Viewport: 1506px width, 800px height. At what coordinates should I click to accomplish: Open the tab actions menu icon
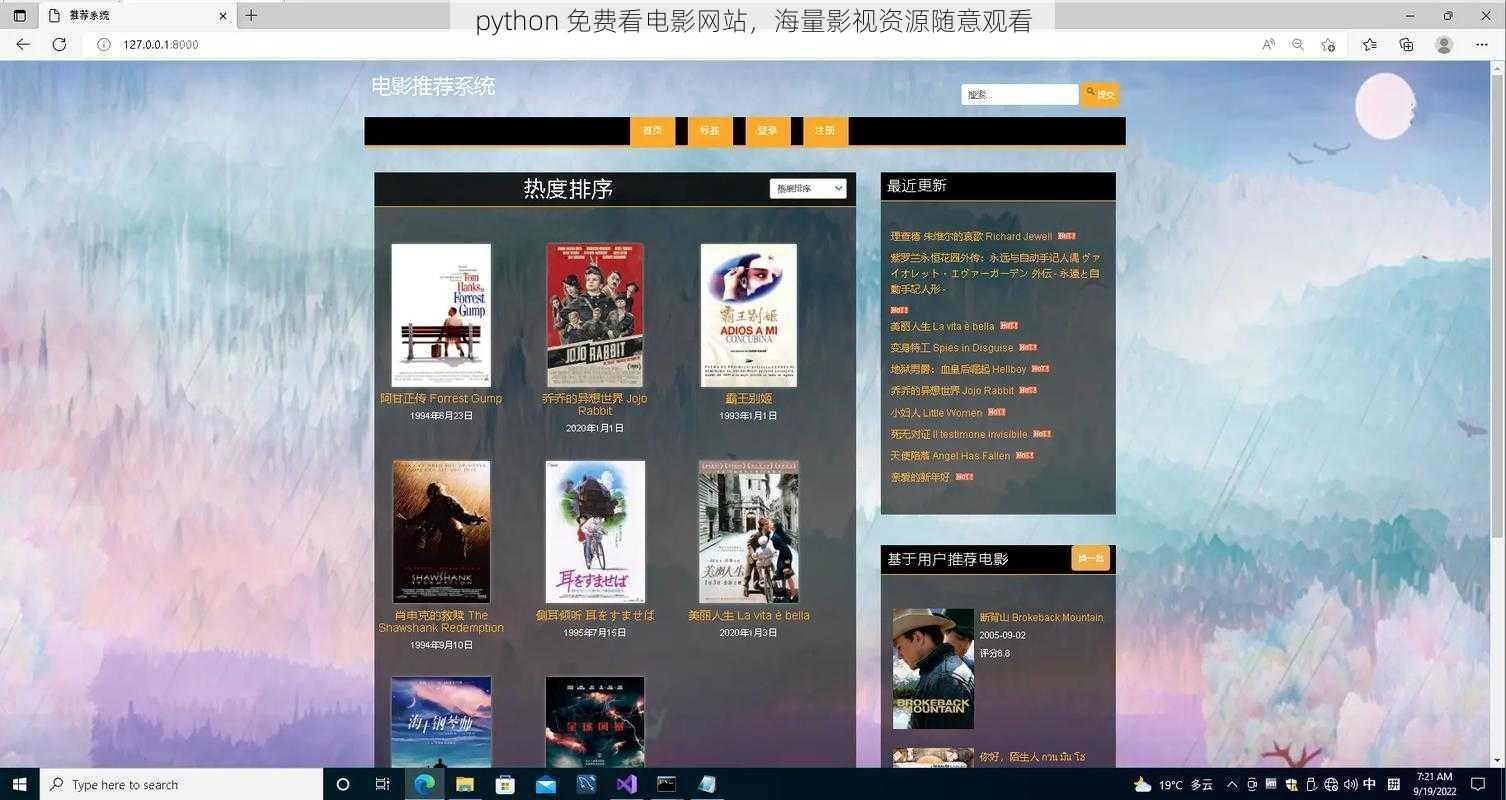19,15
